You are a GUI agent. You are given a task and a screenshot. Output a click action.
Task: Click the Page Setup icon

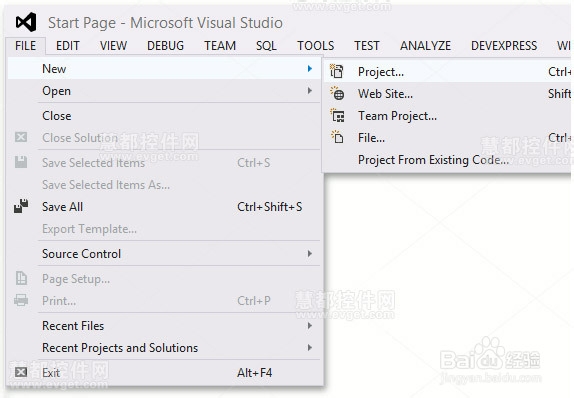(x=21, y=278)
